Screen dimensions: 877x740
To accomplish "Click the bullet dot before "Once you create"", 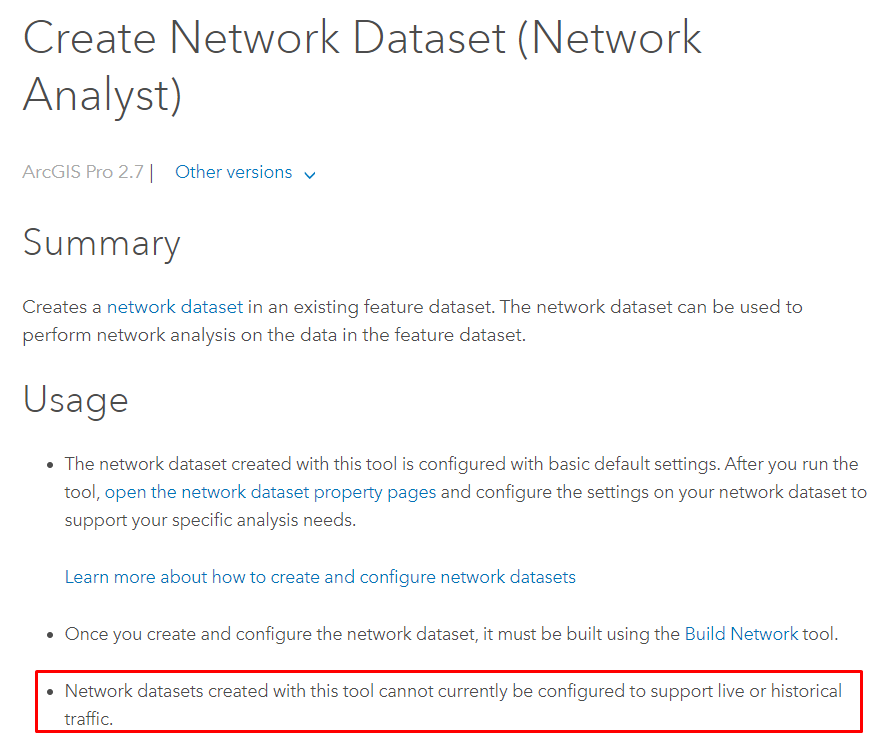I will tap(50, 635).
